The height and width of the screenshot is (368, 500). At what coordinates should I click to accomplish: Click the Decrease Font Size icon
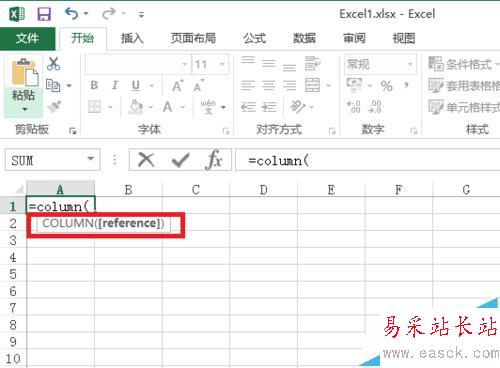click(x=199, y=86)
